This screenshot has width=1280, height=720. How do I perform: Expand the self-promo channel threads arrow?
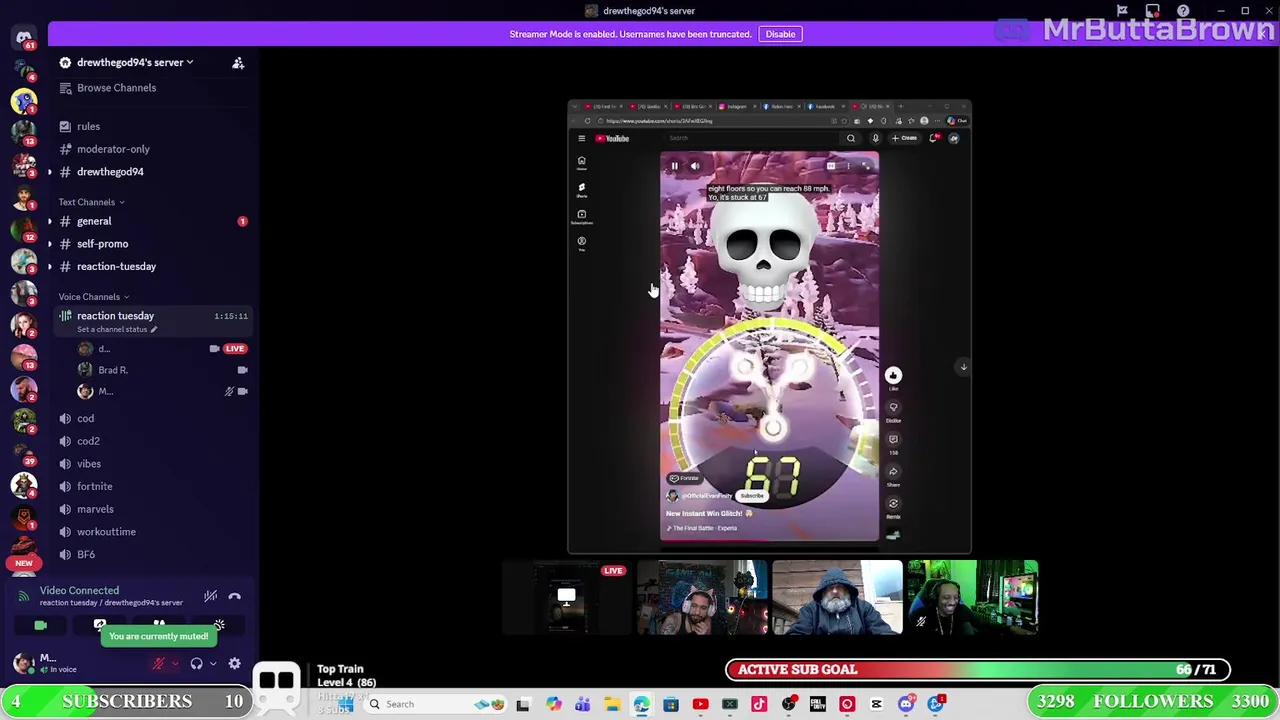(50, 244)
